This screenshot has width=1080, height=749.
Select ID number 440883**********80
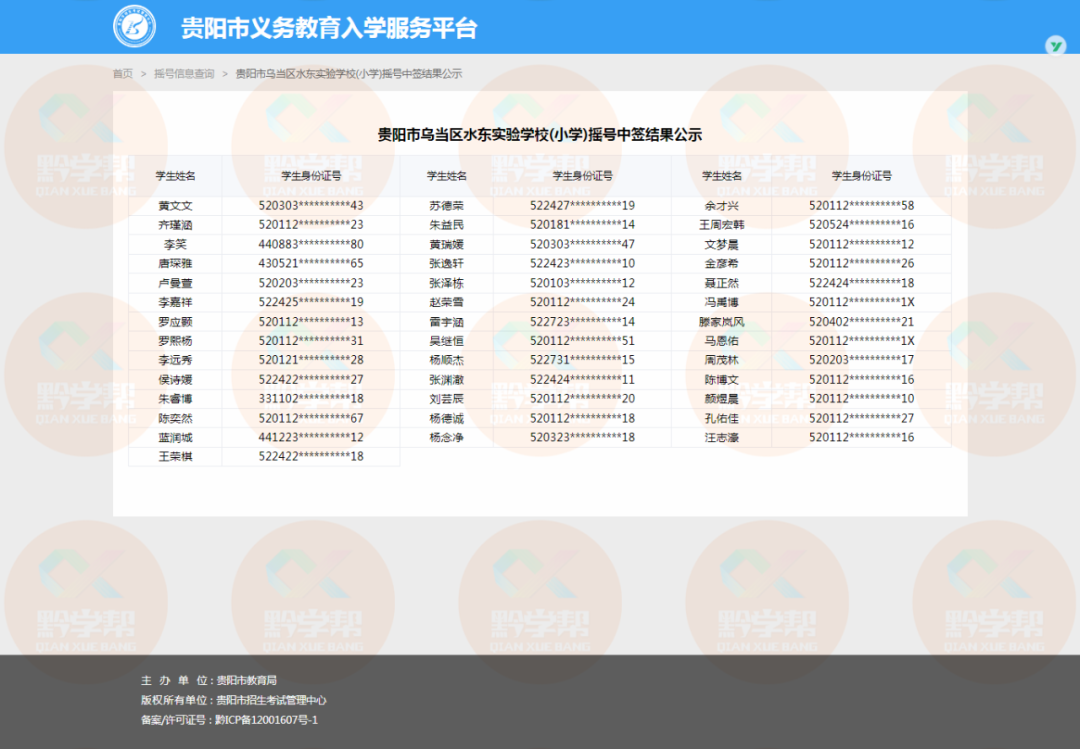(x=311, y=244)
